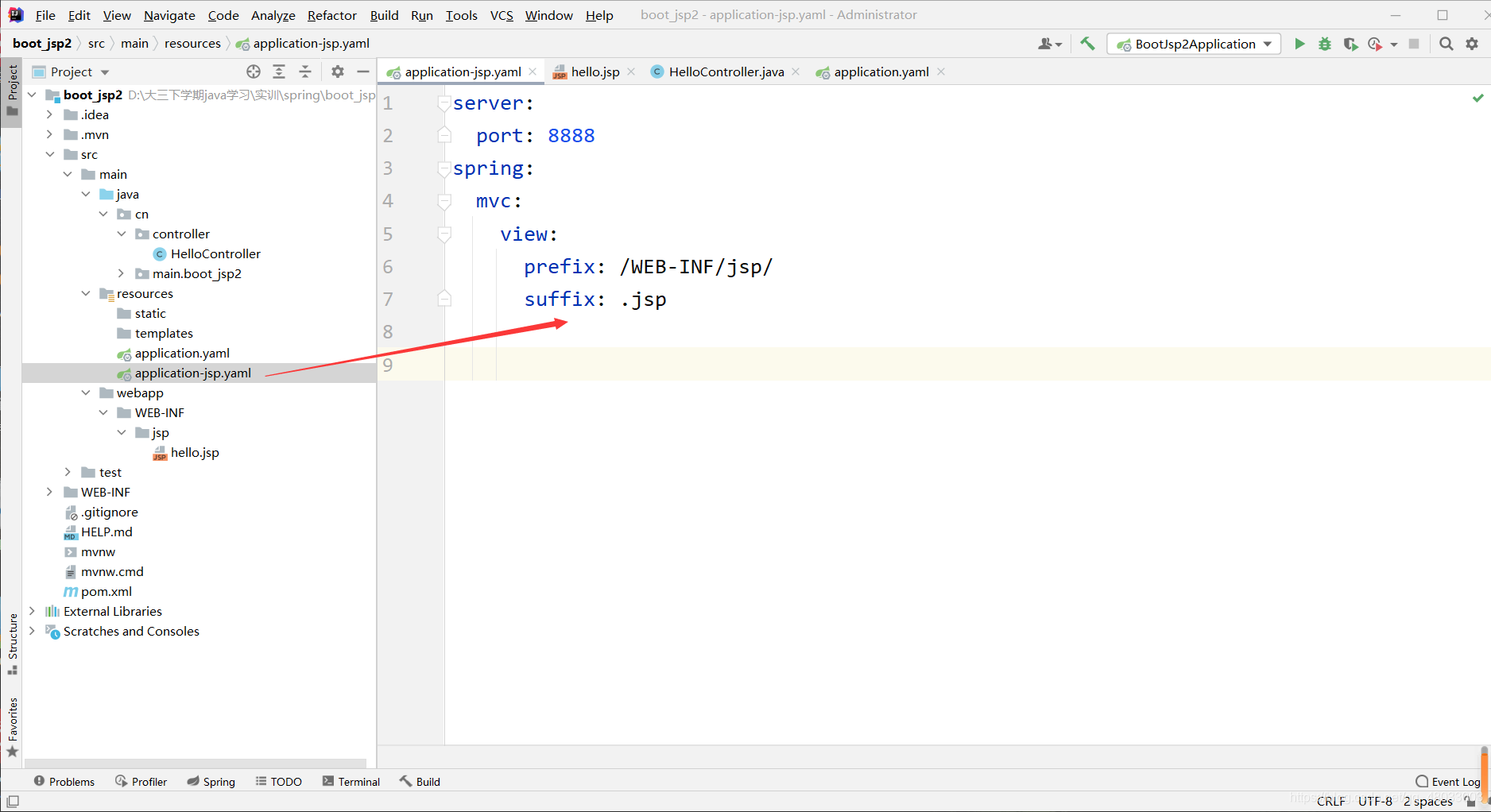Image resolution: width=1491 pixels, height=812 pixels.
Task: Close the application-jsp.yaml tab
Action: (532, 72)
